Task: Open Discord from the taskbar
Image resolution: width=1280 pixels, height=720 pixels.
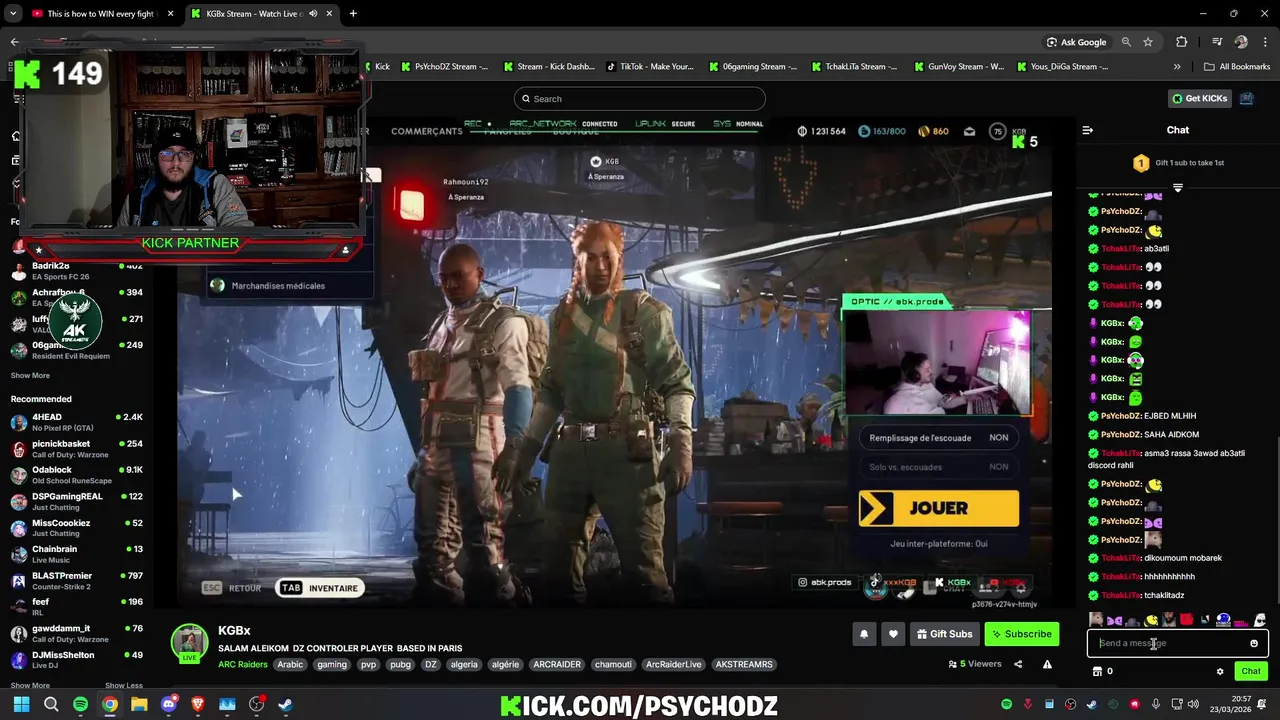Action: [168, 705]
